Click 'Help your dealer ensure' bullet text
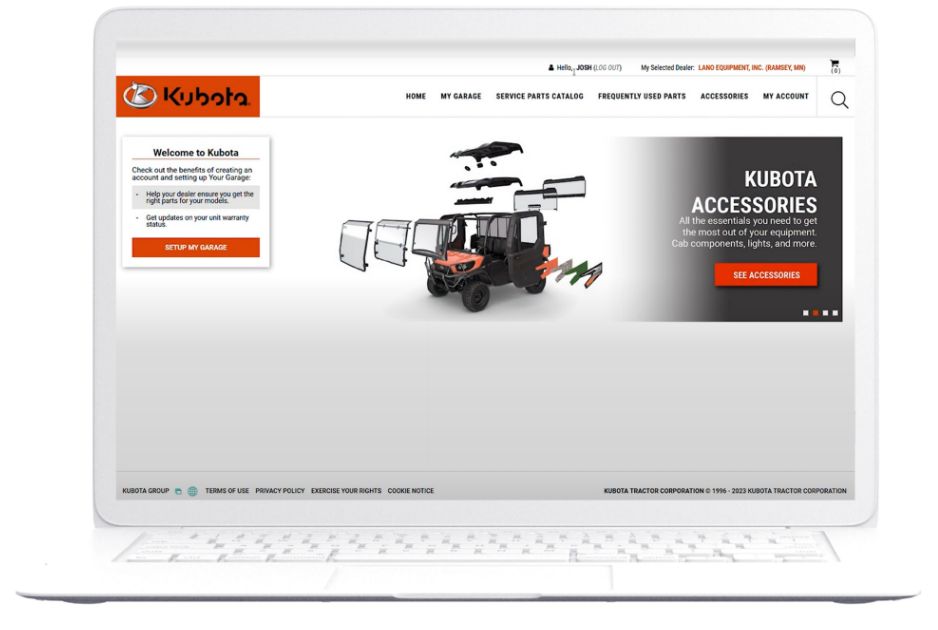Screen dimensions: 938x630 [x=199, y=197]
